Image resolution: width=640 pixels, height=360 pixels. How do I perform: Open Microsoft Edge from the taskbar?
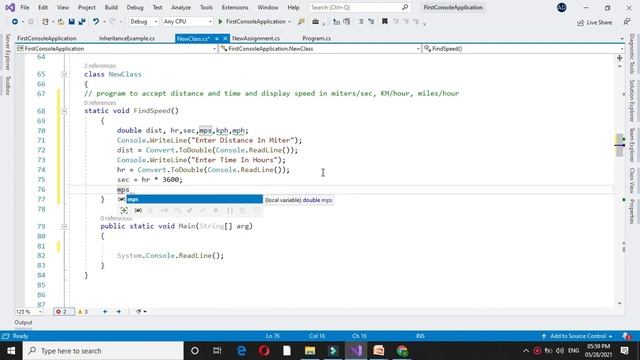[x=241, y=351]
